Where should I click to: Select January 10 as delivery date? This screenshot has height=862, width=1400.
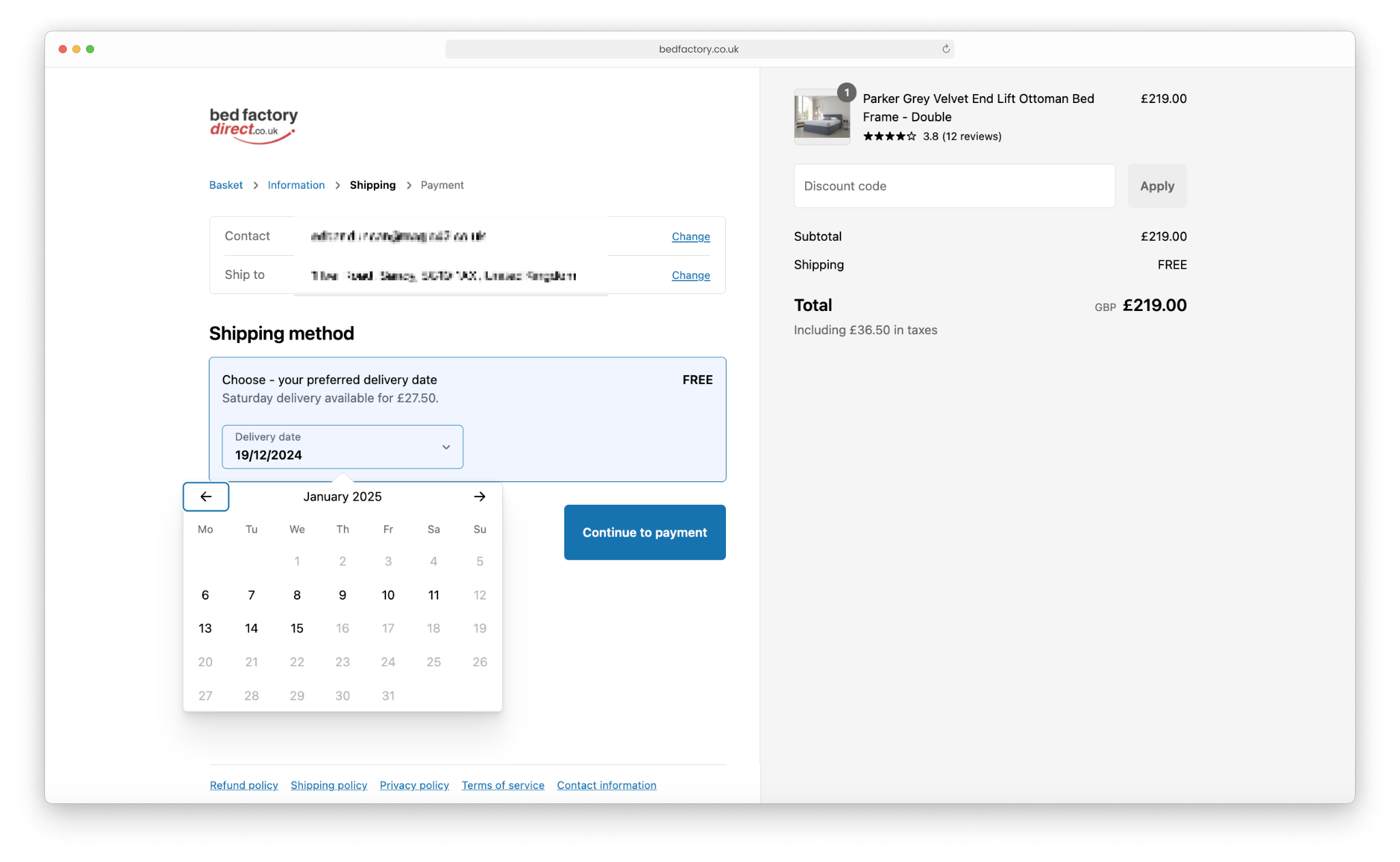tap(388, 594)
